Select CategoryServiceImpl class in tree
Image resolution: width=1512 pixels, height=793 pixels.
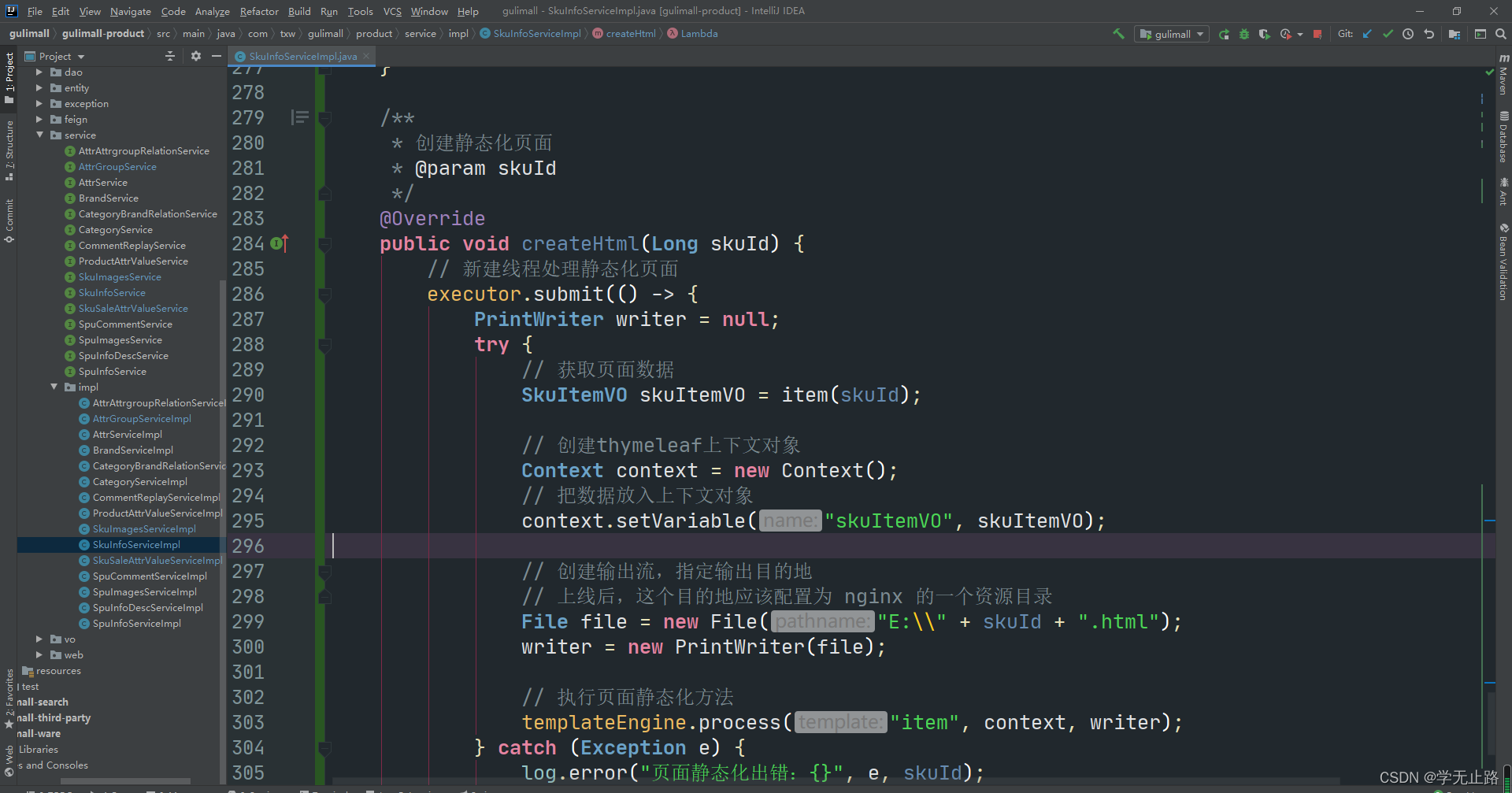point(139,481)
